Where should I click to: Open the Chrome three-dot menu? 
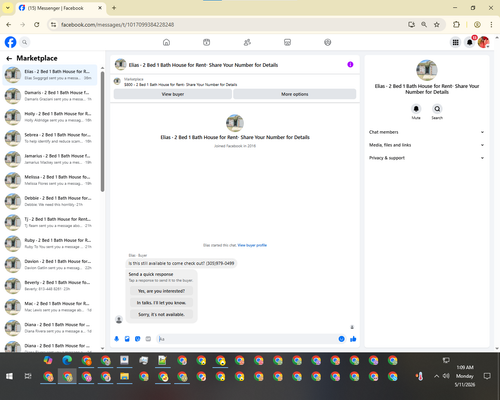pyautogui.click(x=491, y=25)
